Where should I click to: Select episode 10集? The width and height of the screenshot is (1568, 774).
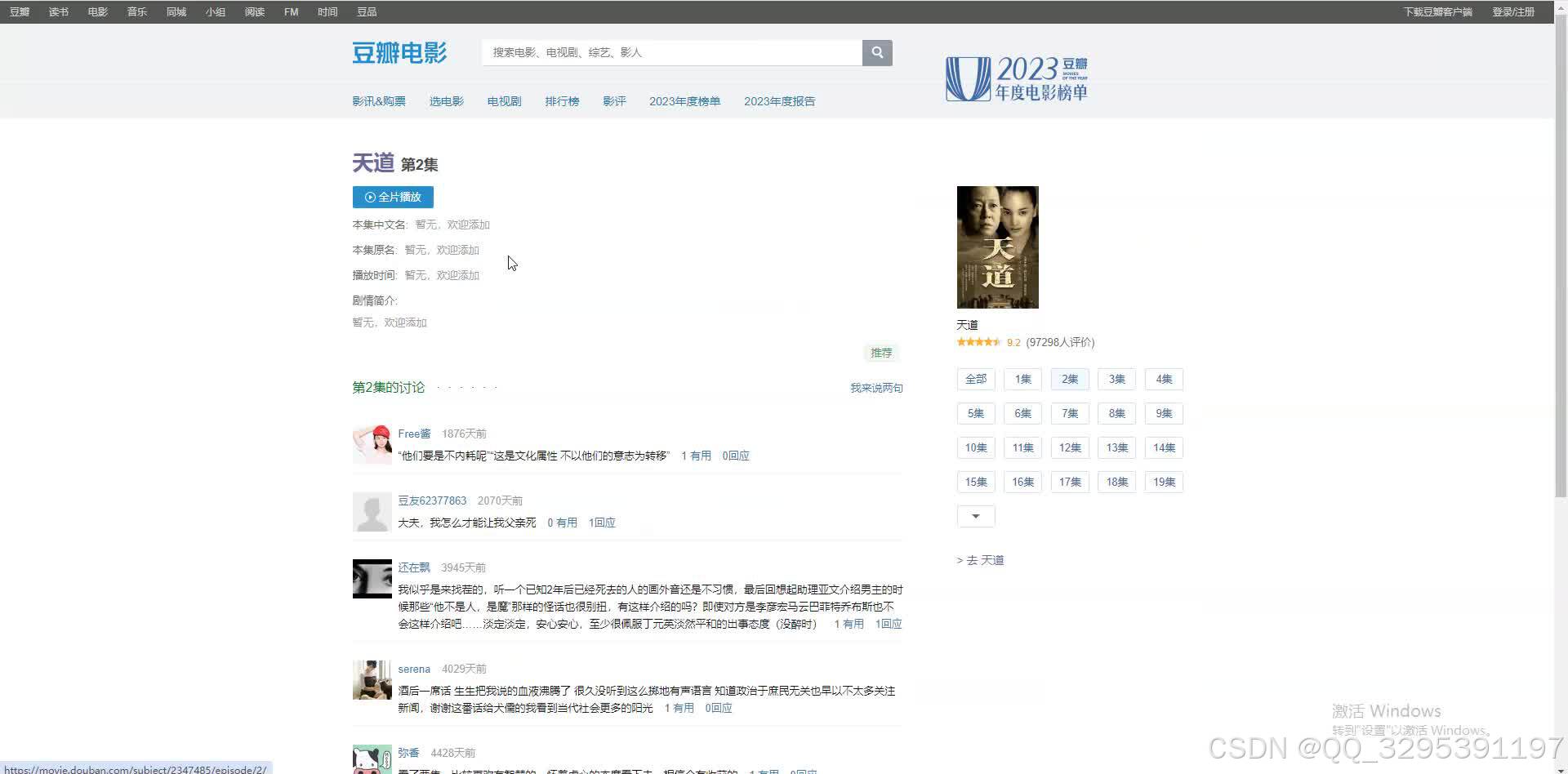[976, 447]
